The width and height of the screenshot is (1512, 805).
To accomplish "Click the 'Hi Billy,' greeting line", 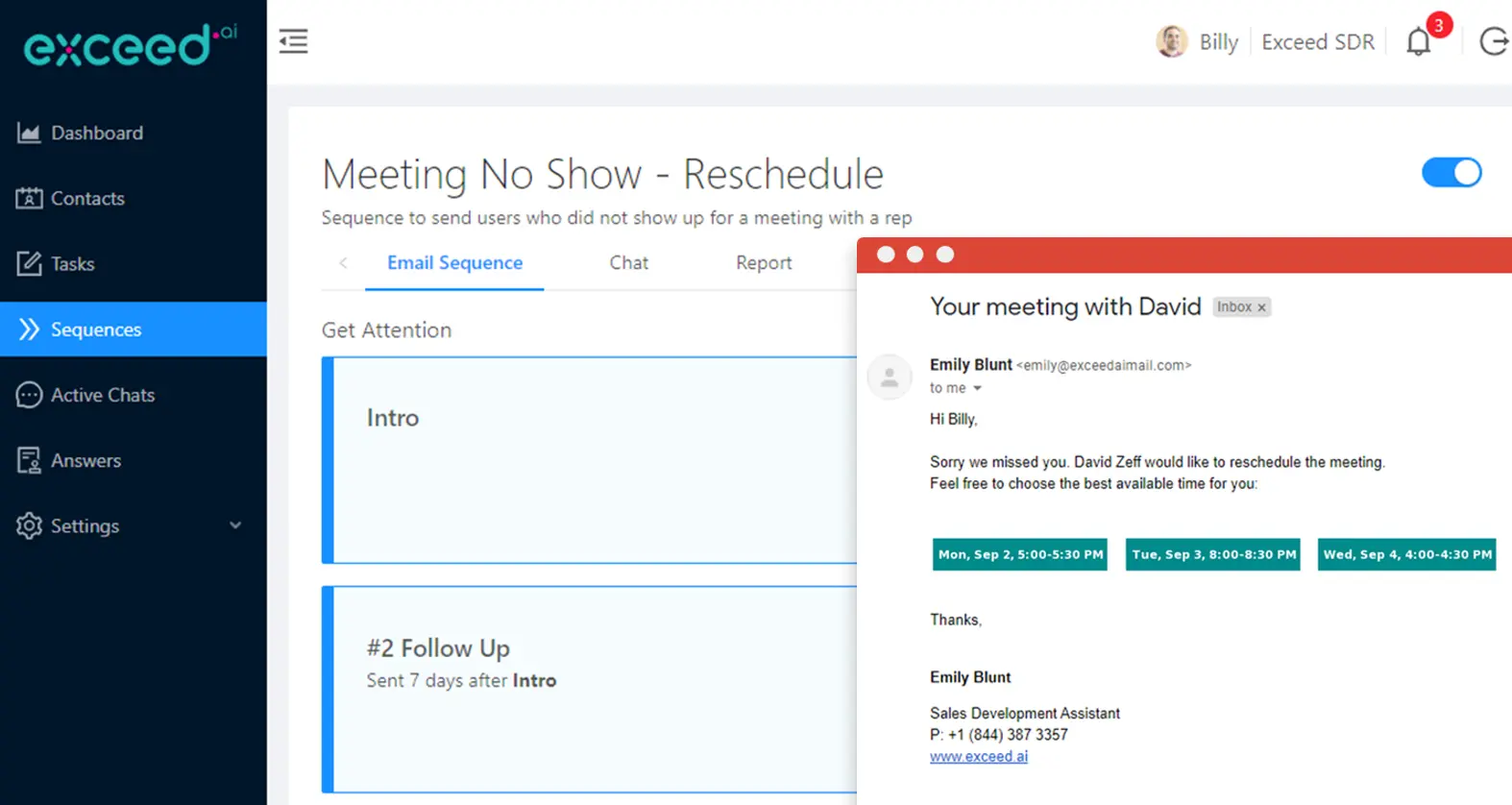I will (x=953, y=420).
